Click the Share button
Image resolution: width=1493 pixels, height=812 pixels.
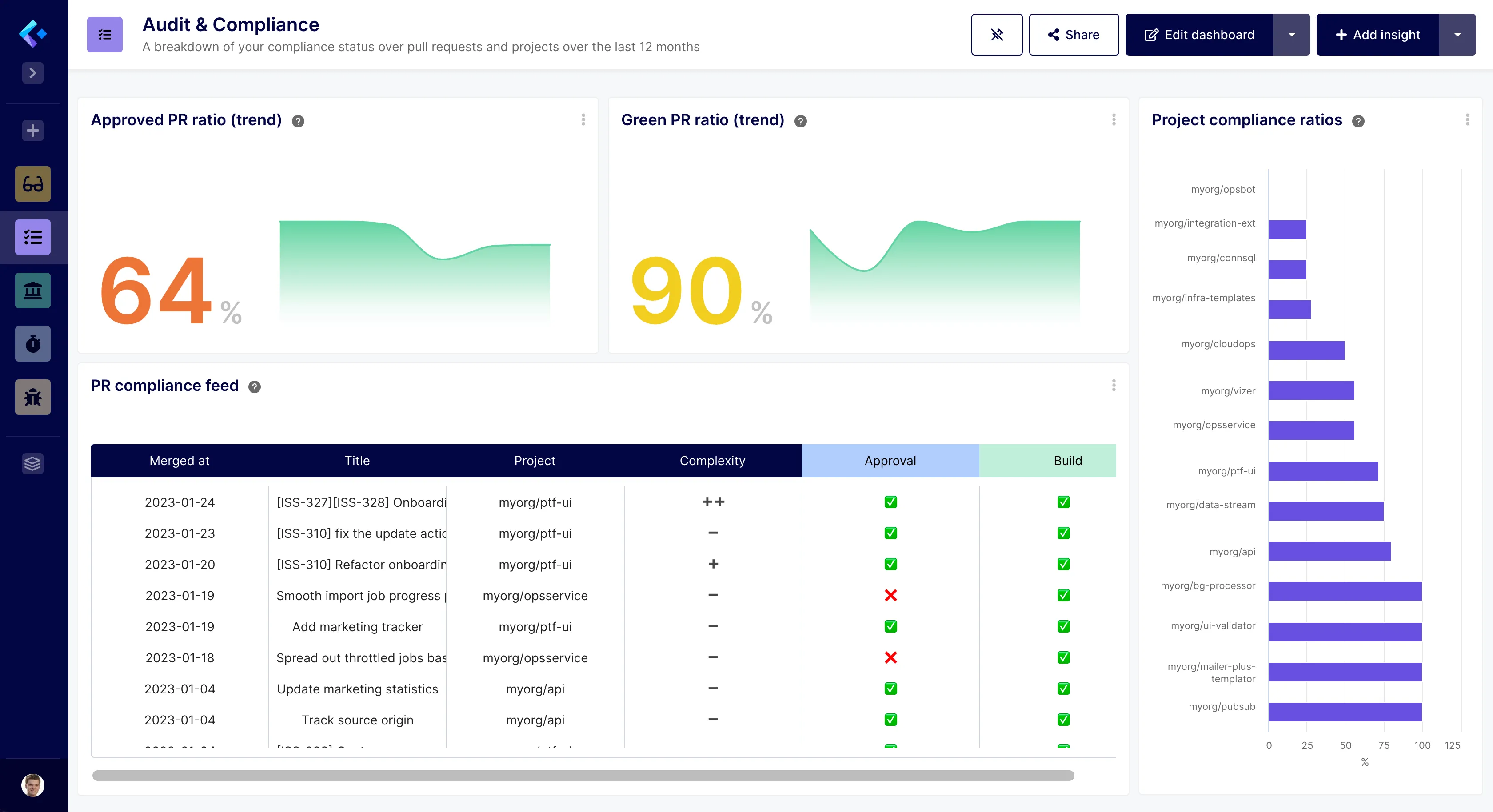click(x=1074, y=34)
